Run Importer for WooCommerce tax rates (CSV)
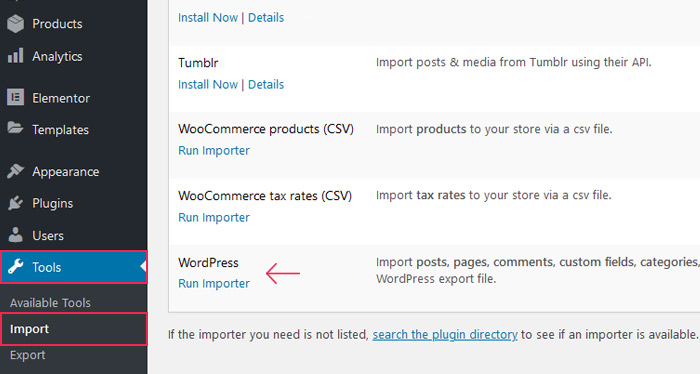Viewport: 700px width, 374px height. (214, 217)
